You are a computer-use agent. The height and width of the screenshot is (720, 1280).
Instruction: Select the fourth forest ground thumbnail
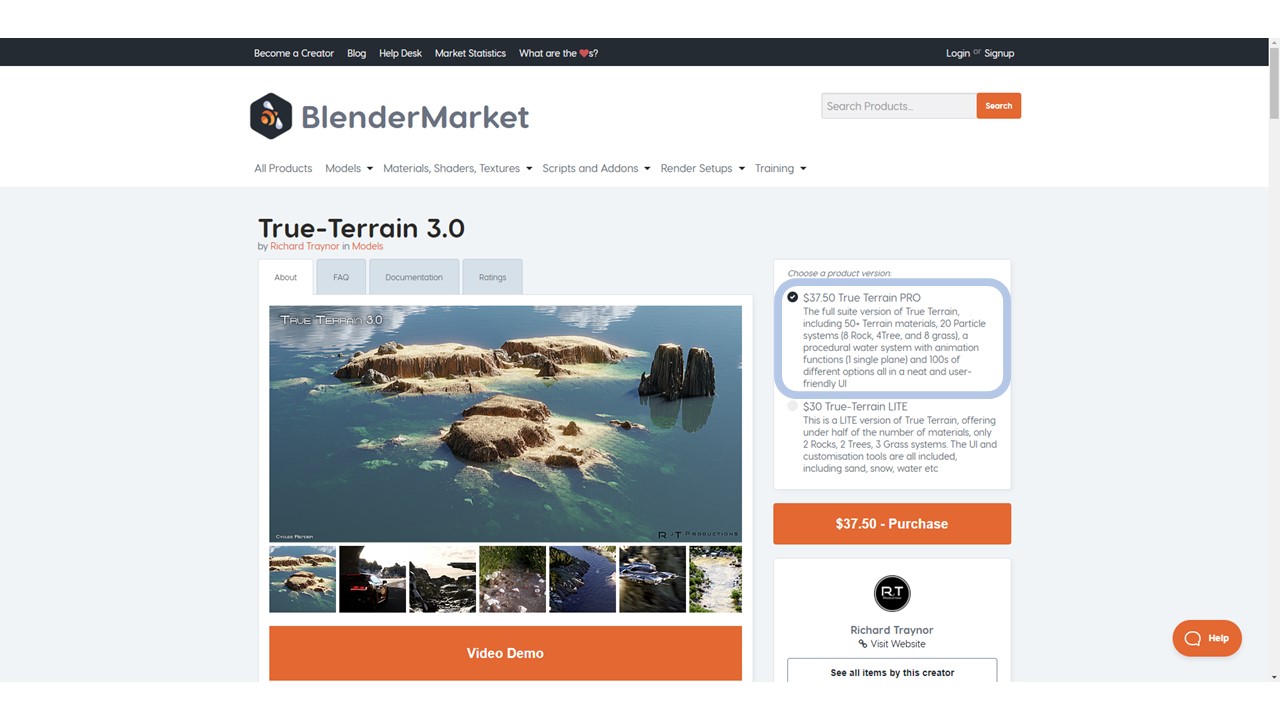[x=512, y=579]
